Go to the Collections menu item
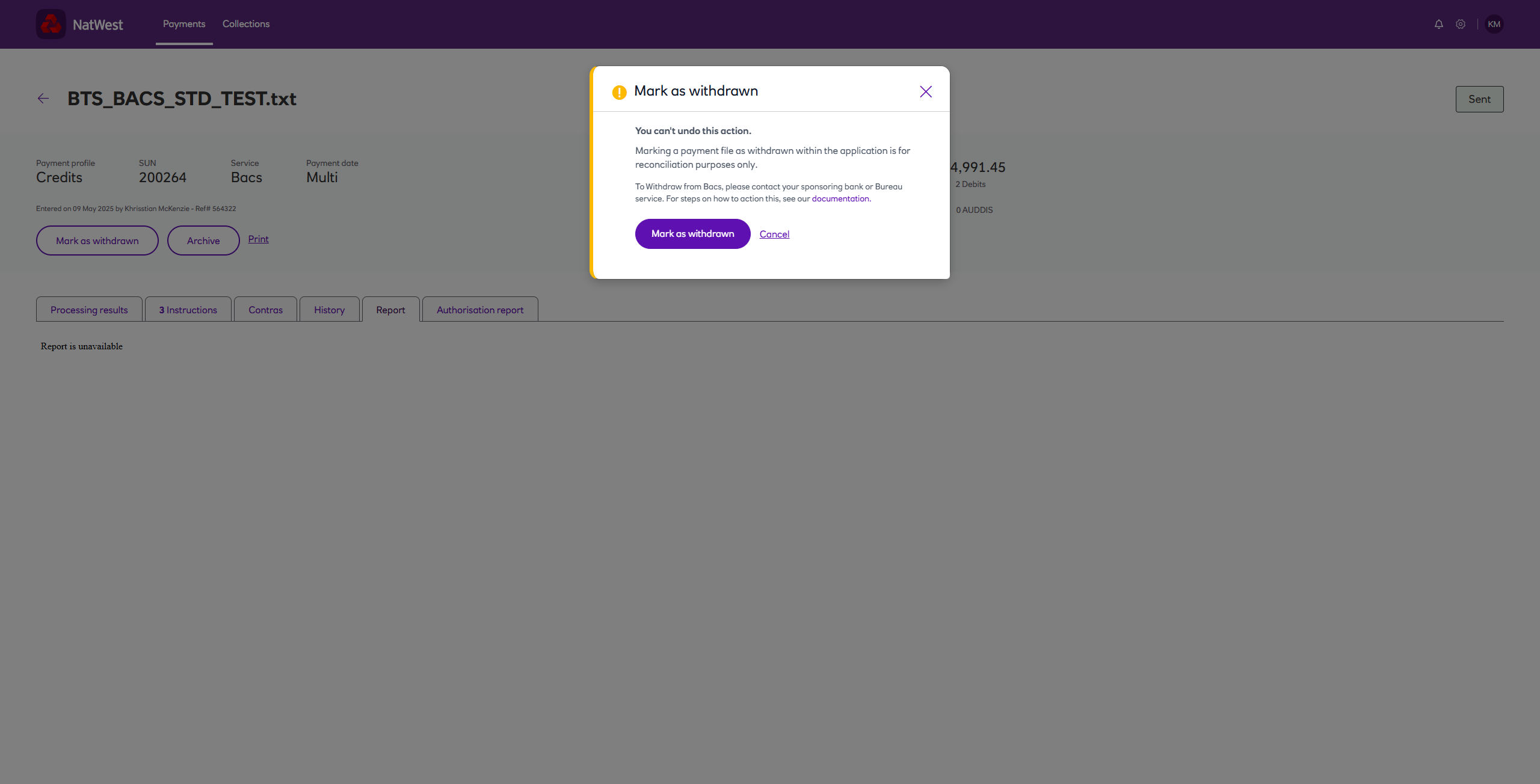Image resolution: width=1540 pixels, height=784 pixels. [x=246, y=24]
